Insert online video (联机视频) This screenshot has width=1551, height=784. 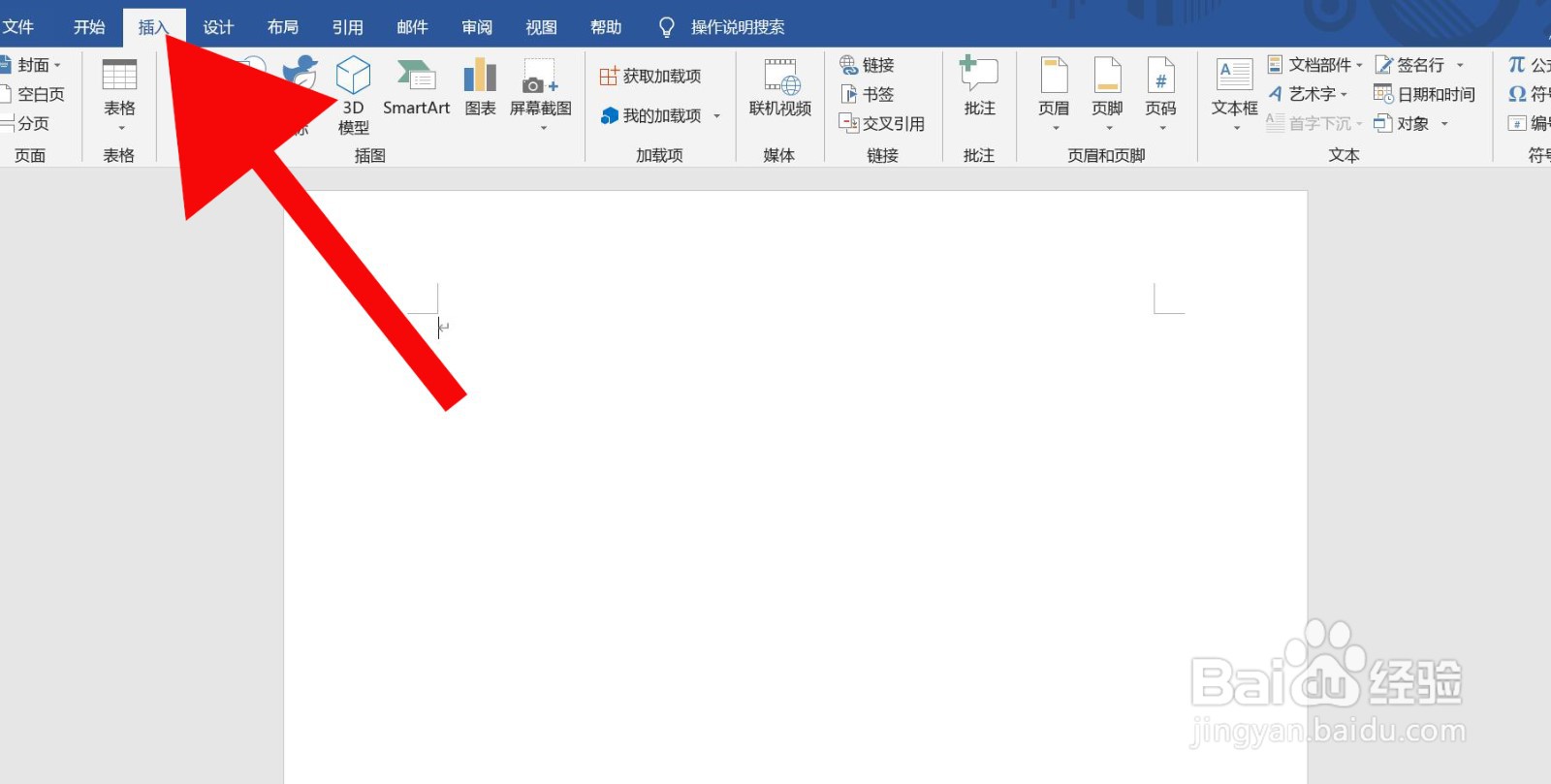pyautogui.click(x=780, y=87)
